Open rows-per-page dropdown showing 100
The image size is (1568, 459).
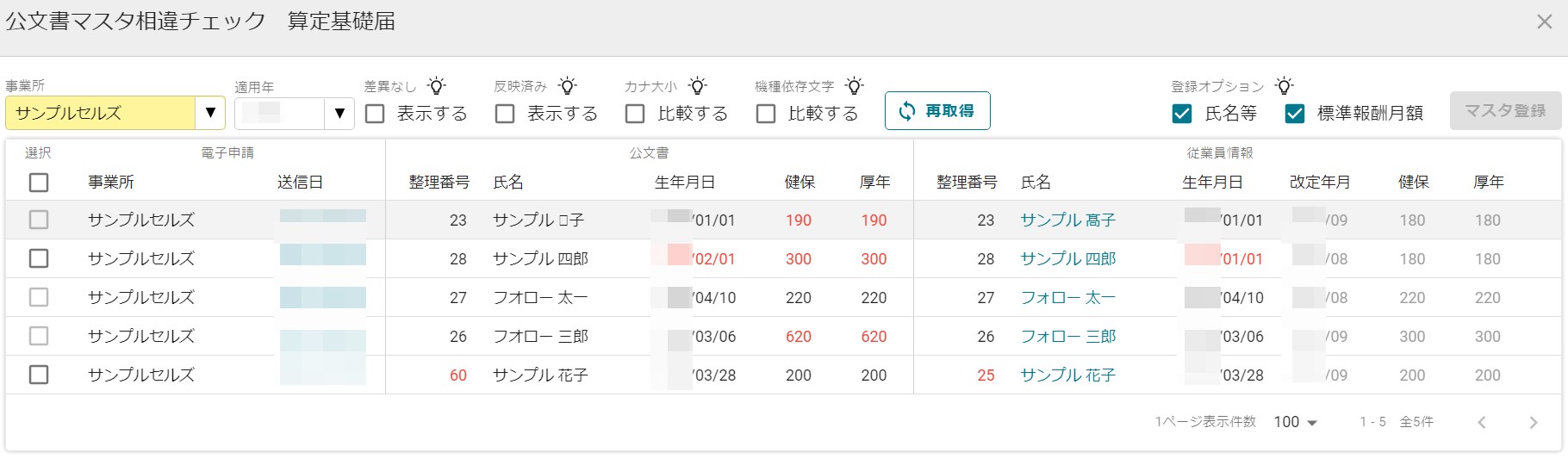tap(1296, 422)
